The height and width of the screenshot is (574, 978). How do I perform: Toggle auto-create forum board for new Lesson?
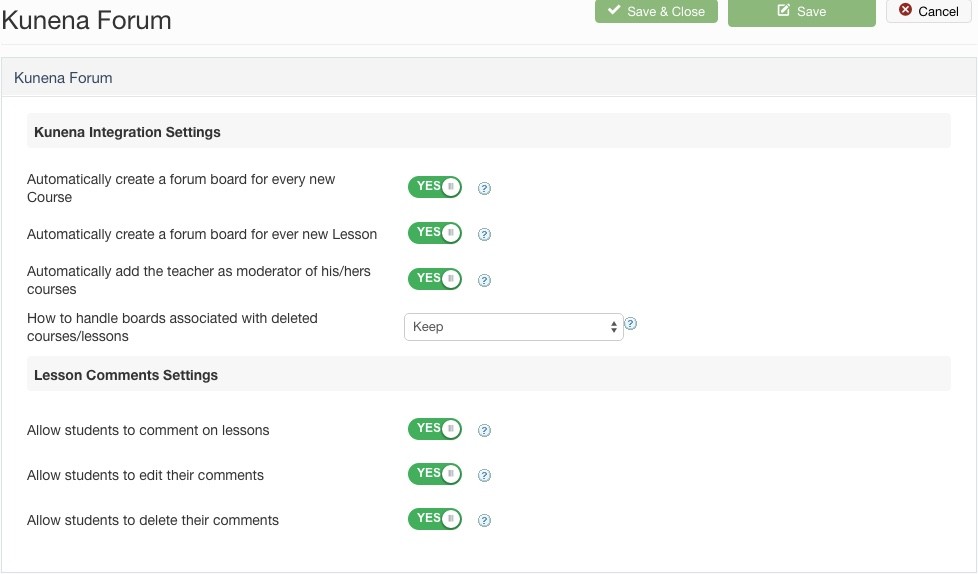pyautogui.click(x=435, y=233)
